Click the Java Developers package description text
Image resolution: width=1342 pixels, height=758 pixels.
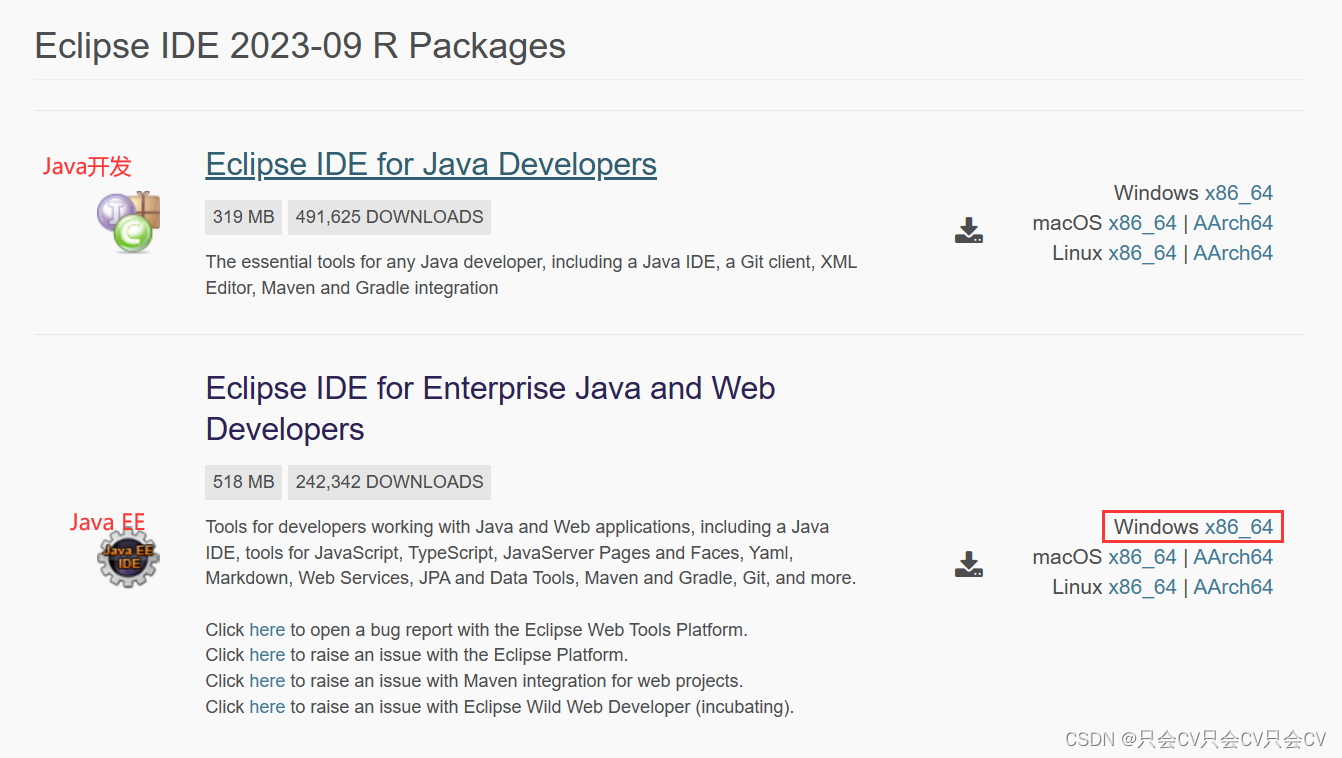point(531,275)
